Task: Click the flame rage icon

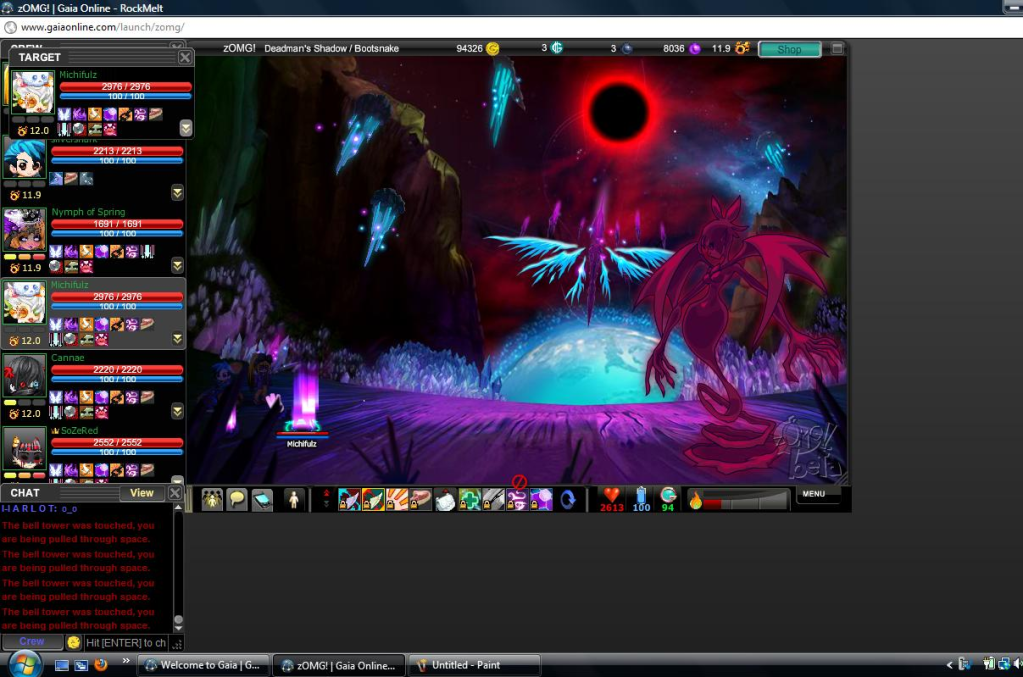Action: [695, 500]
